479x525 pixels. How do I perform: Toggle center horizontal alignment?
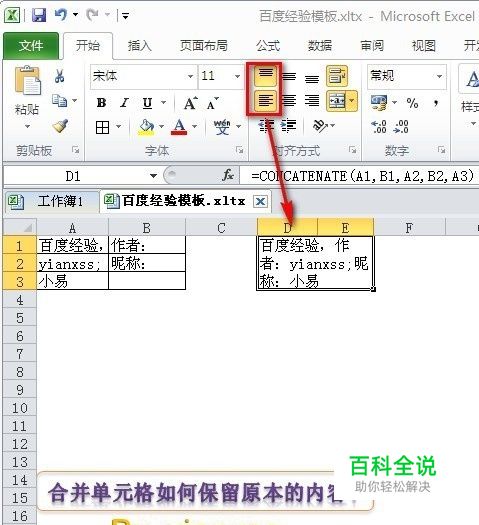289,100
